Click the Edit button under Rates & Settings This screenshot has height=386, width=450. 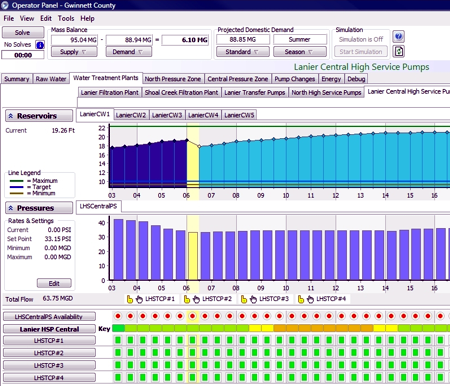coord(54,283)
